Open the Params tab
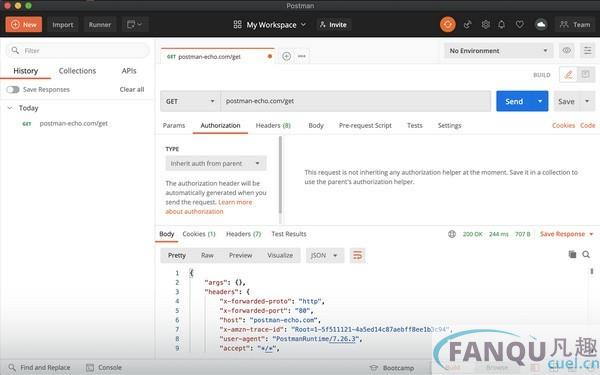The height and width of the screenshot is (375, 600). point(174,126)
